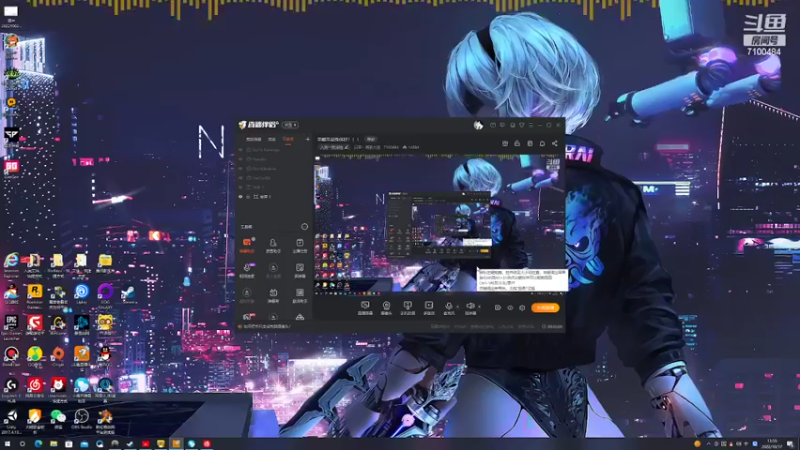The image size is (800, 450).
Task: Open Unity desktop shortcut
Action: click(x=11, y=420)
